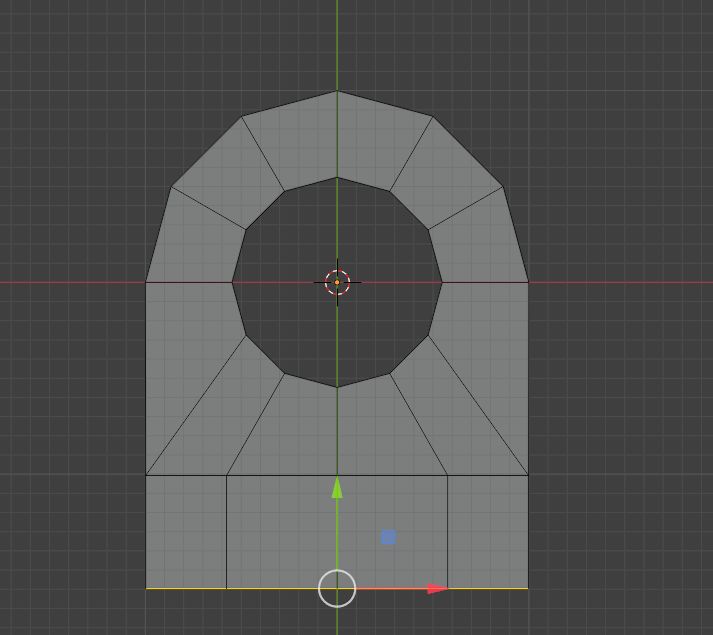Select the rightmost vertex of the circular hole

[442, 282]
